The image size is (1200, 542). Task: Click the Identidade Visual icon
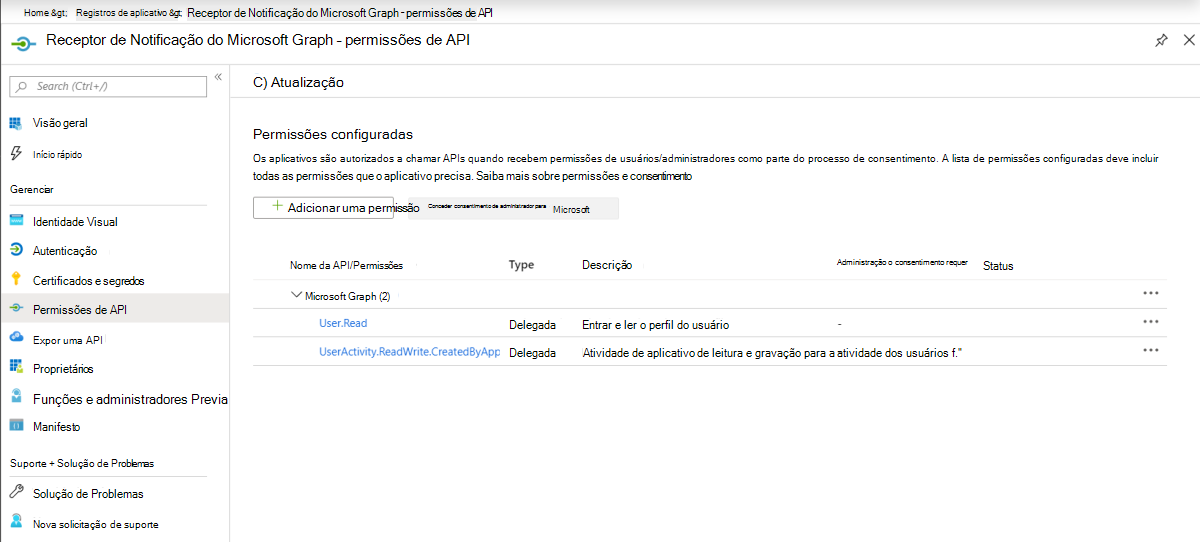pyautogui.click(x=16, y=221)
